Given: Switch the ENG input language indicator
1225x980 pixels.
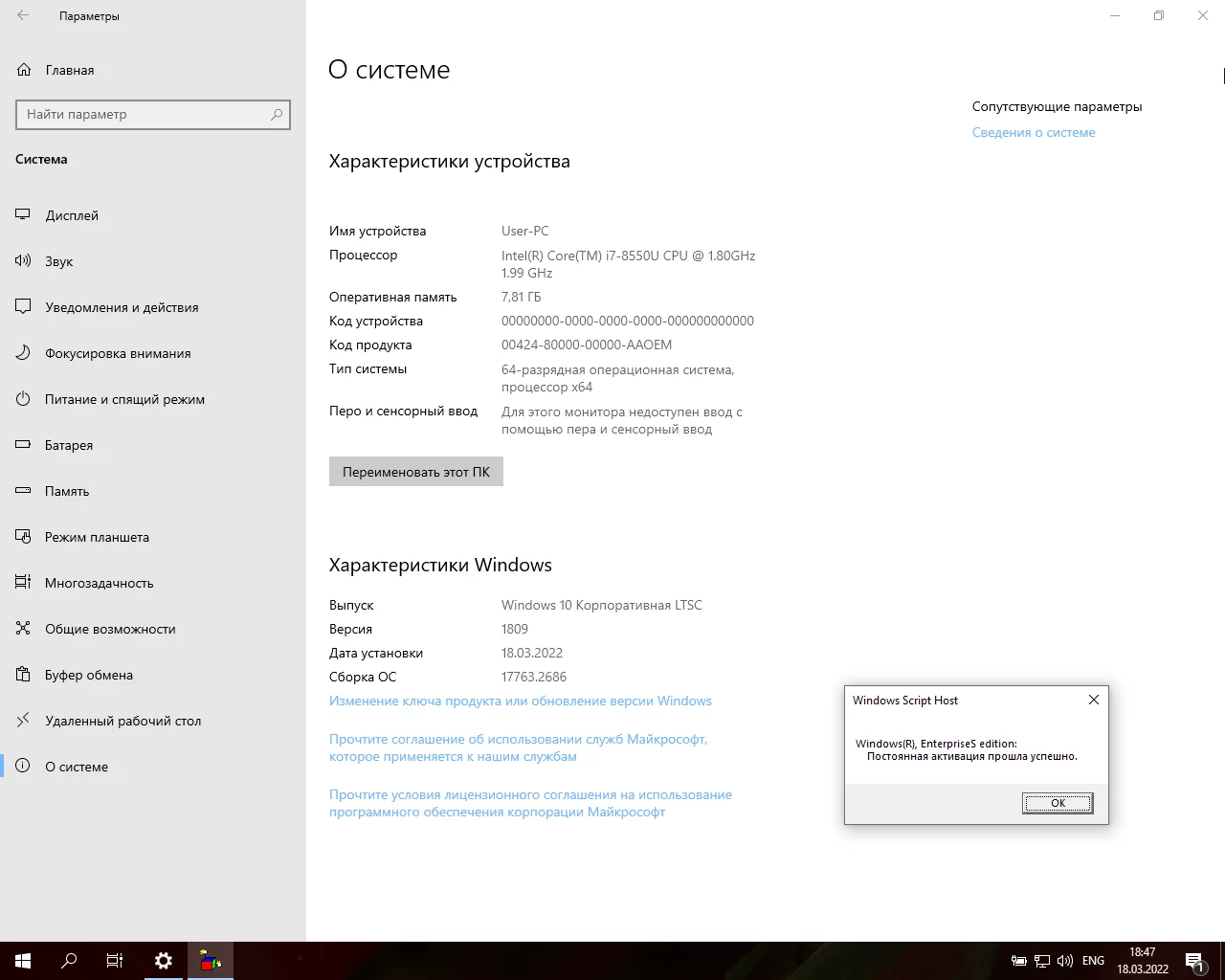Looking at the screenshot, I should 1093,961.
